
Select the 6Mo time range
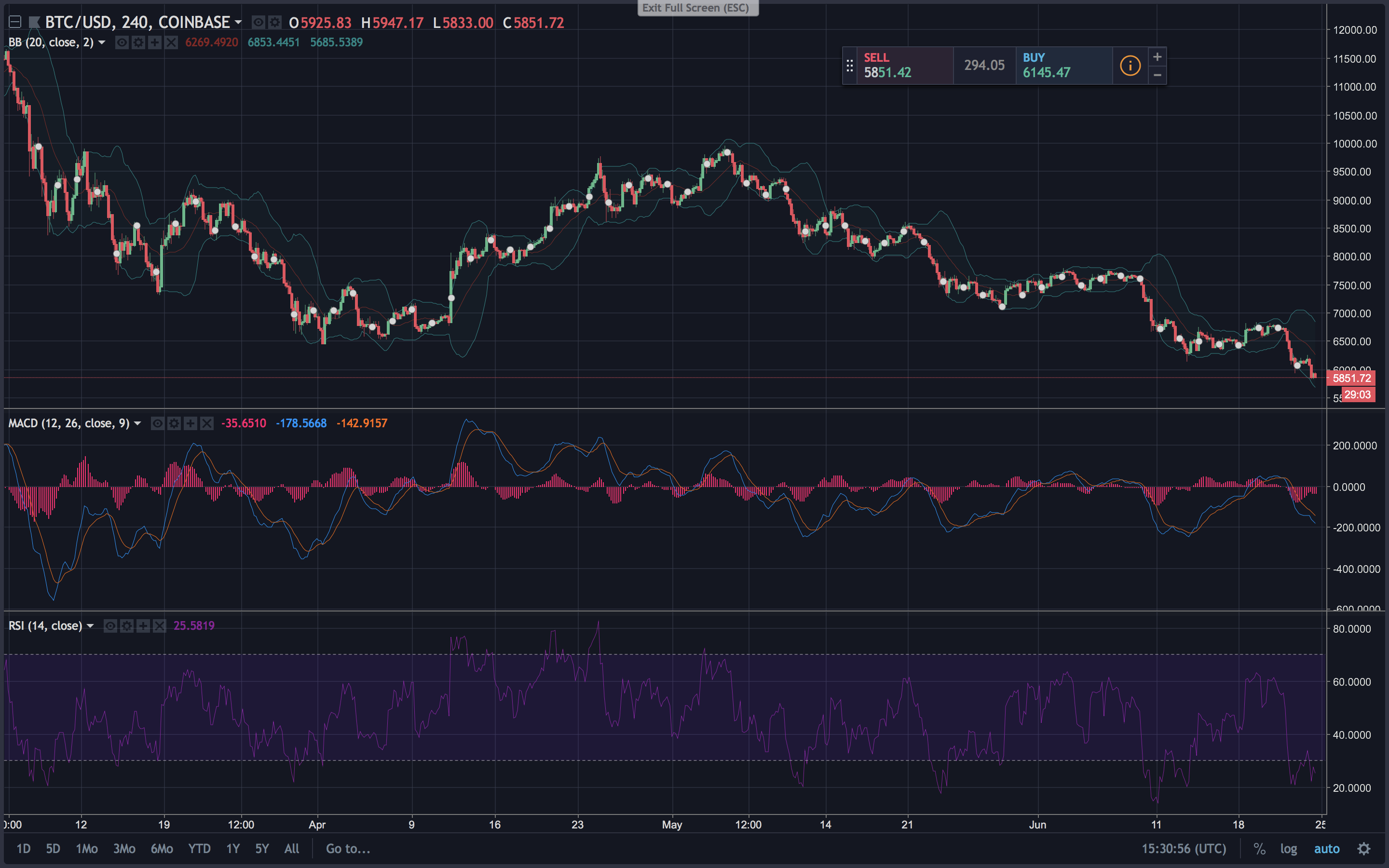coord(162,849)
